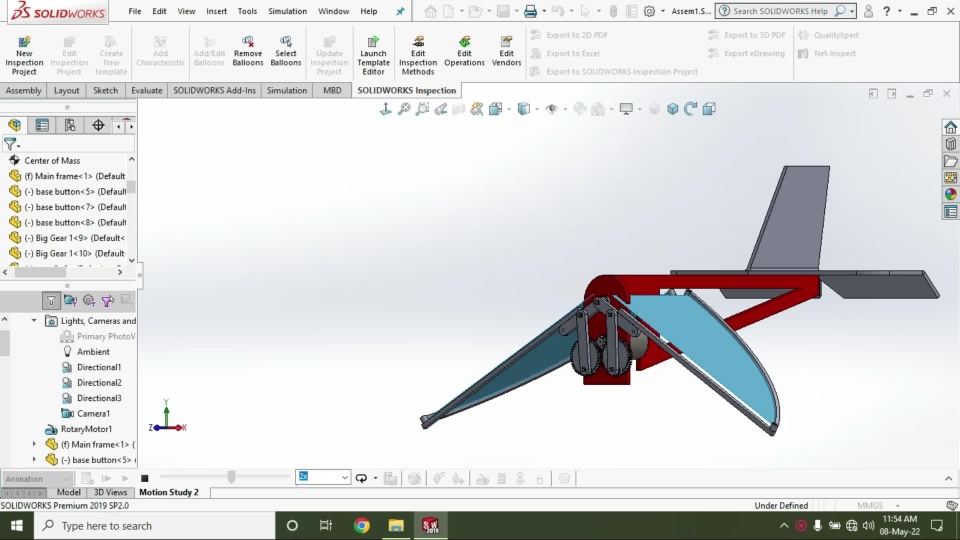960x540 pixels.
Task: Click Launch Template Editor icon
Action: tap(373, 43)
